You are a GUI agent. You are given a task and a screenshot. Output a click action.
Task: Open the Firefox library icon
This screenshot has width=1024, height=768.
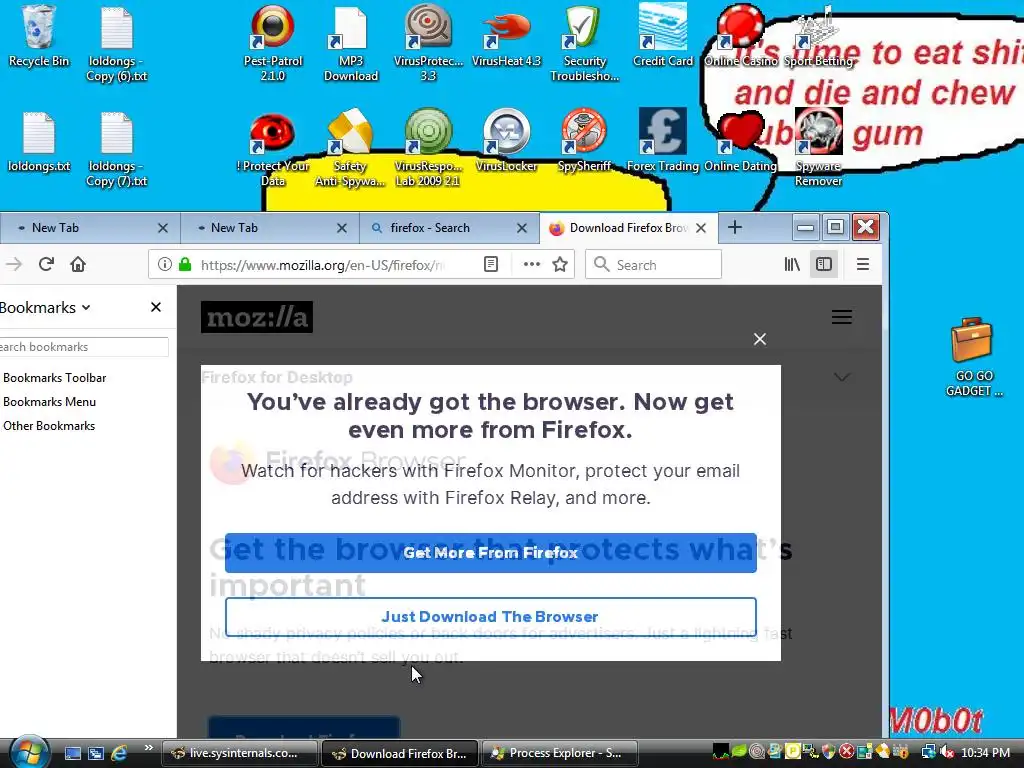[x=792, y=264]
